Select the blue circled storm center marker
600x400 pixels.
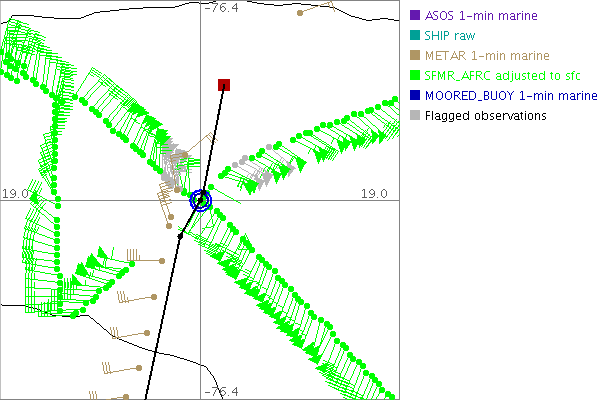click(201, 200)
